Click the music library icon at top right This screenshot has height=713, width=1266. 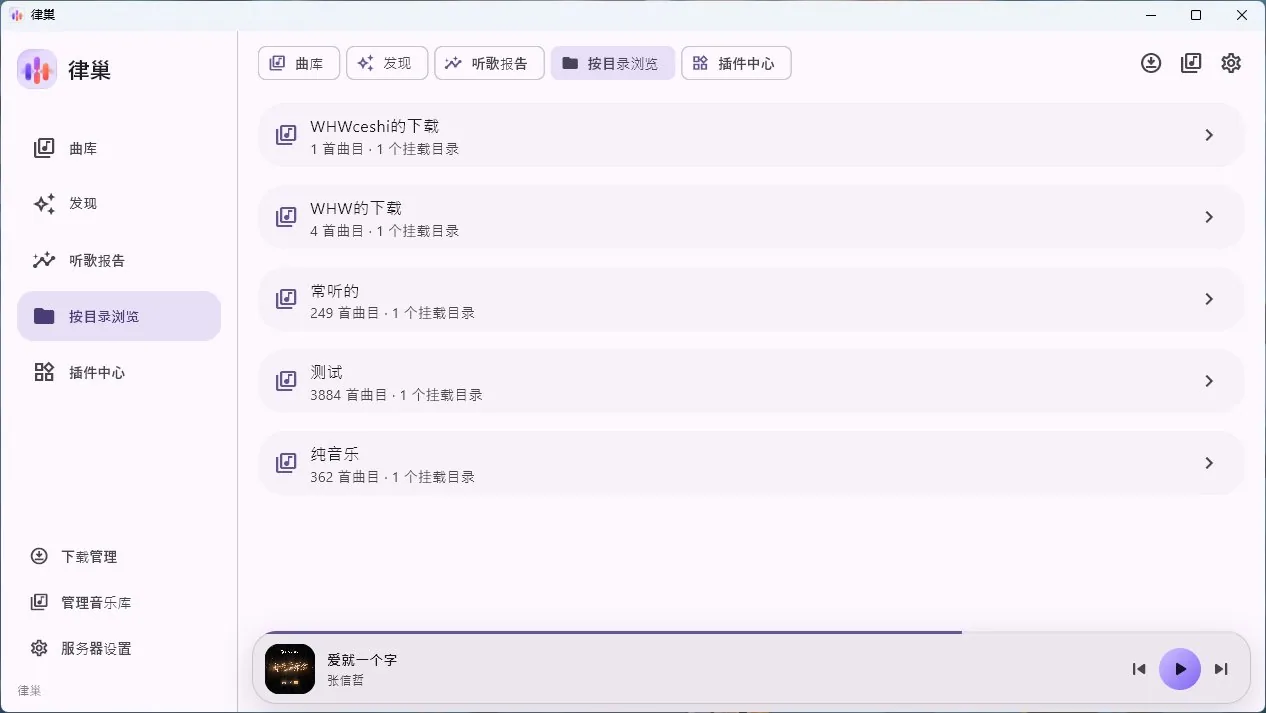1191,63
